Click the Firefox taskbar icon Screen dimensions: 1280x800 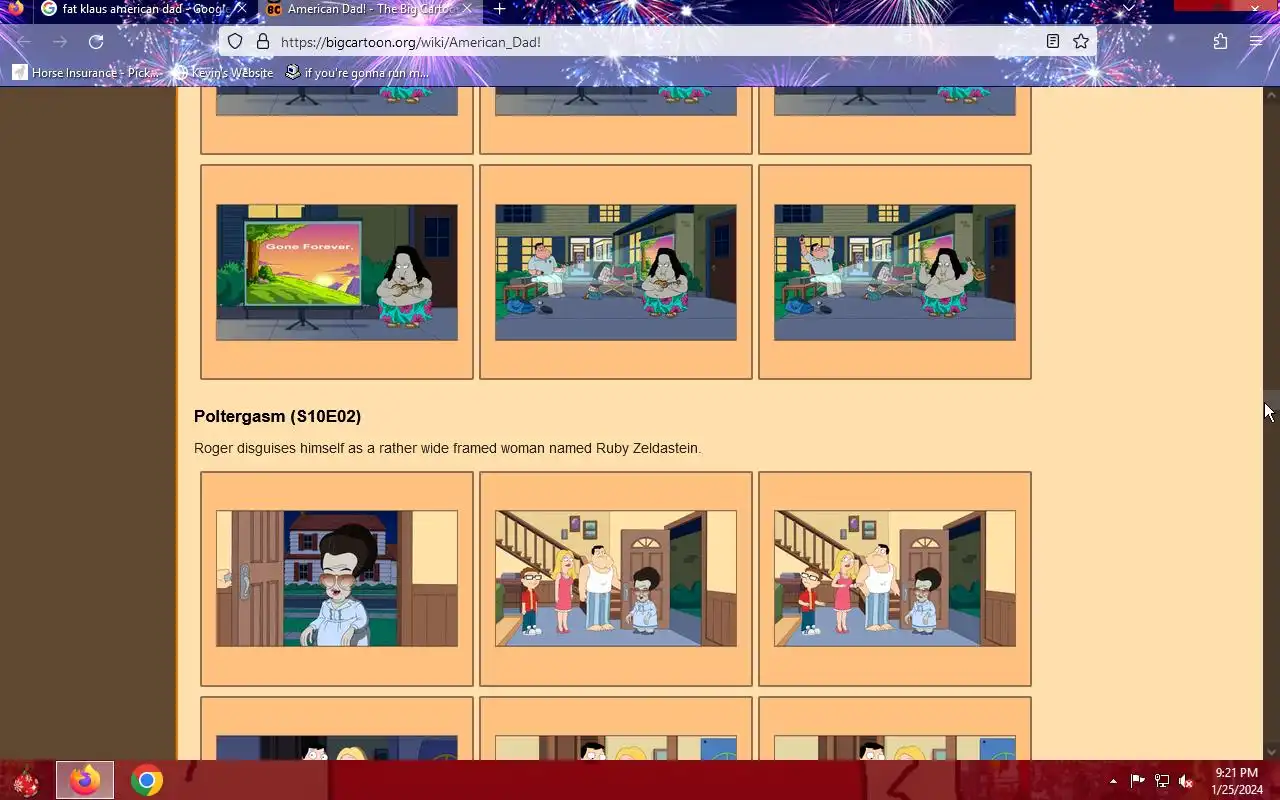click(85, 780)
